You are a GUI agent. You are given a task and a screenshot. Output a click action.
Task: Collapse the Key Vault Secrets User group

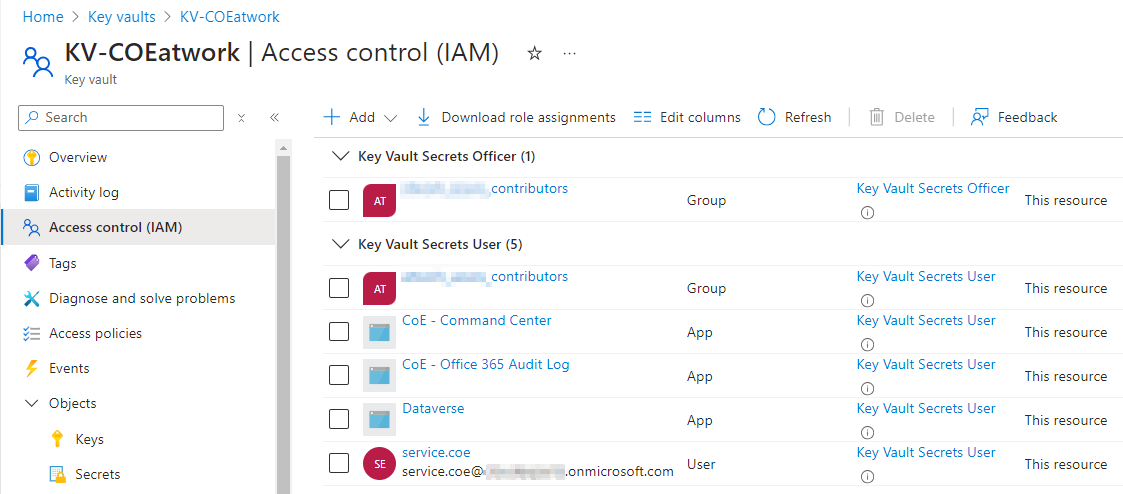[338, 244]
